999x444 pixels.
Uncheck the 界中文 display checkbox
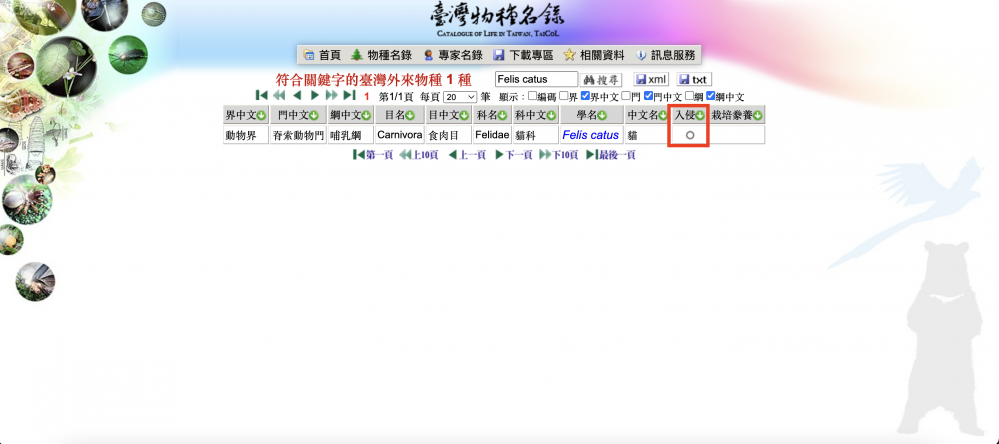click(585, 96)
